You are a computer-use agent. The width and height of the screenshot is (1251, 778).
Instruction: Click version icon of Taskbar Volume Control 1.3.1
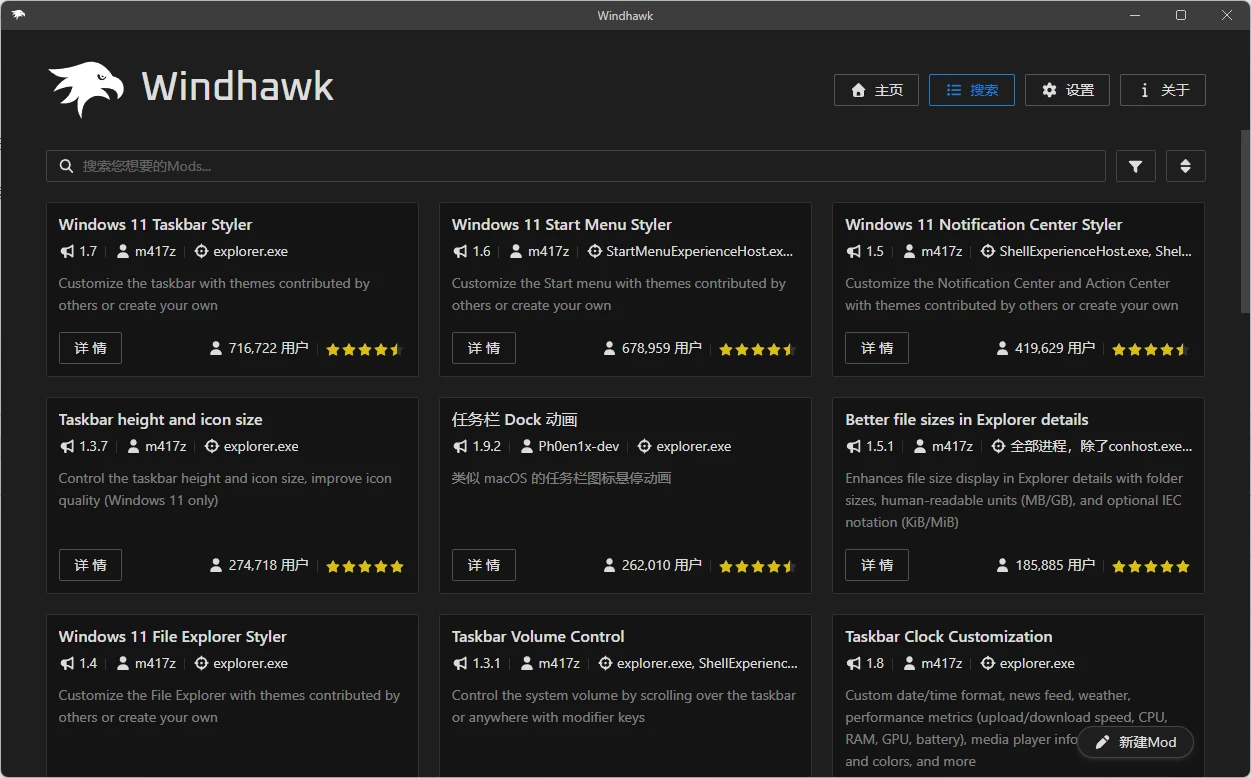460,664
